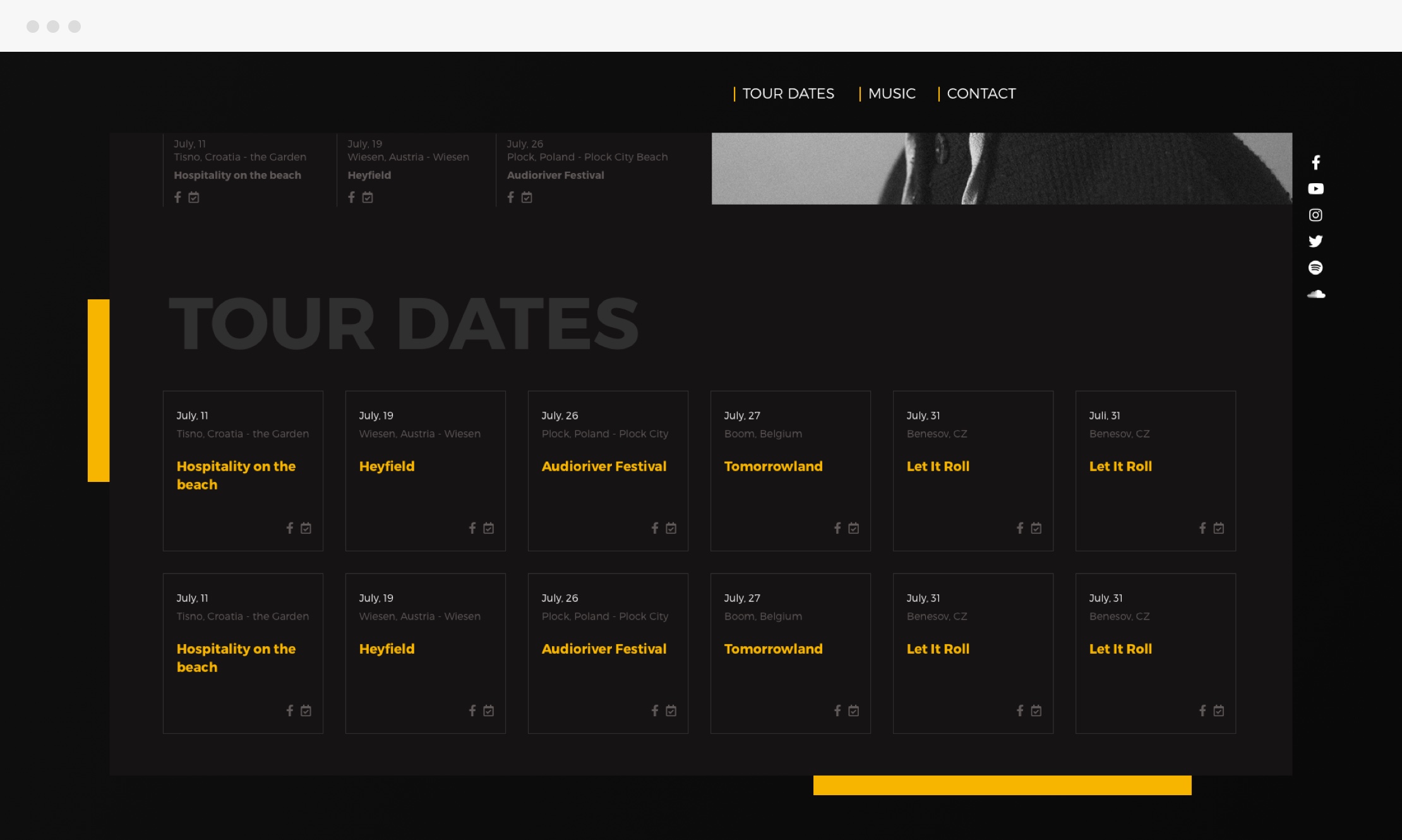1402x840 pixels.
Task: Click calendar icon on bottom-row Tomorrowland card
Action: (853, 711)
